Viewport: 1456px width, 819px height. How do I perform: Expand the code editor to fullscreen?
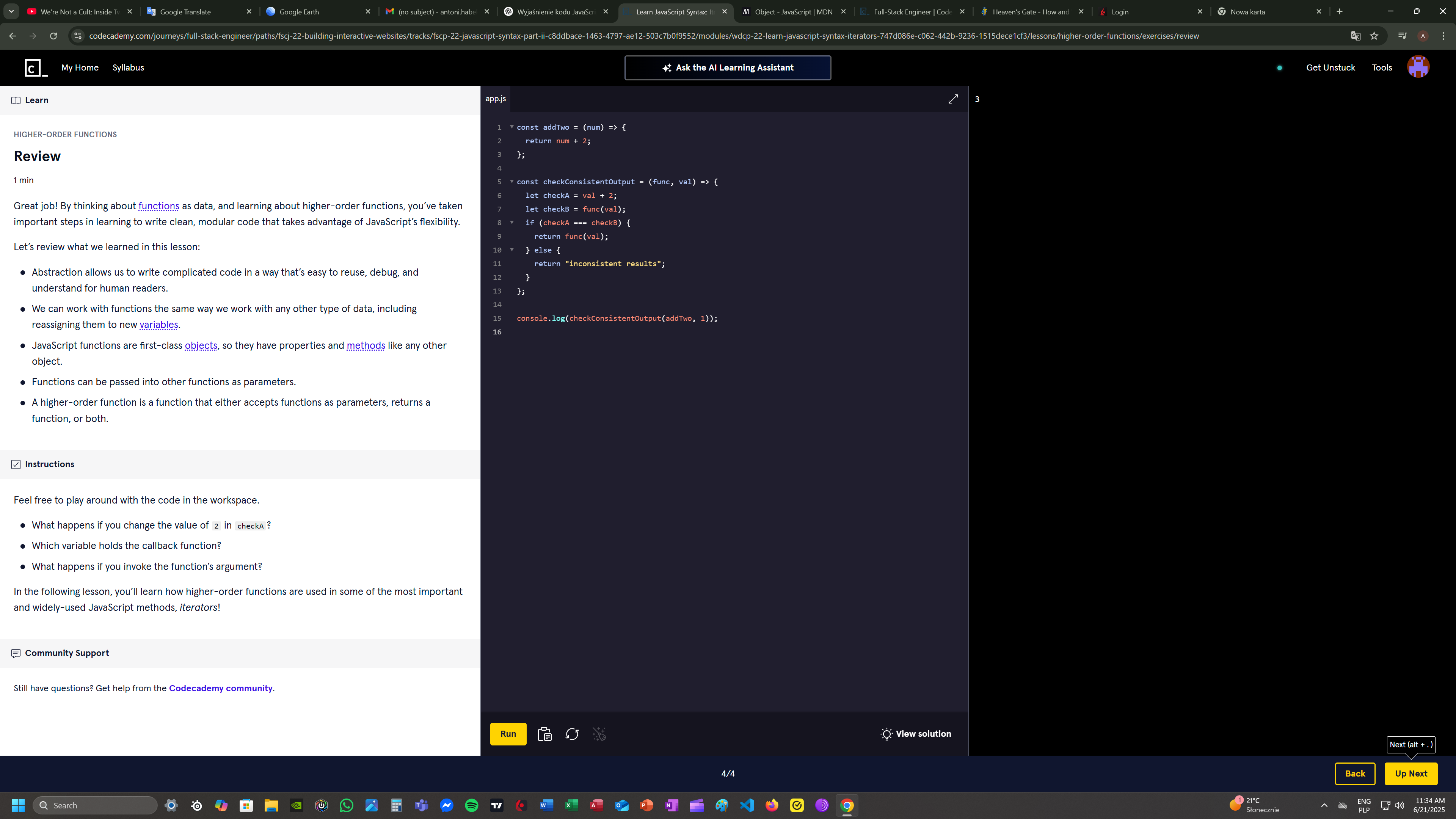(953, 99)
